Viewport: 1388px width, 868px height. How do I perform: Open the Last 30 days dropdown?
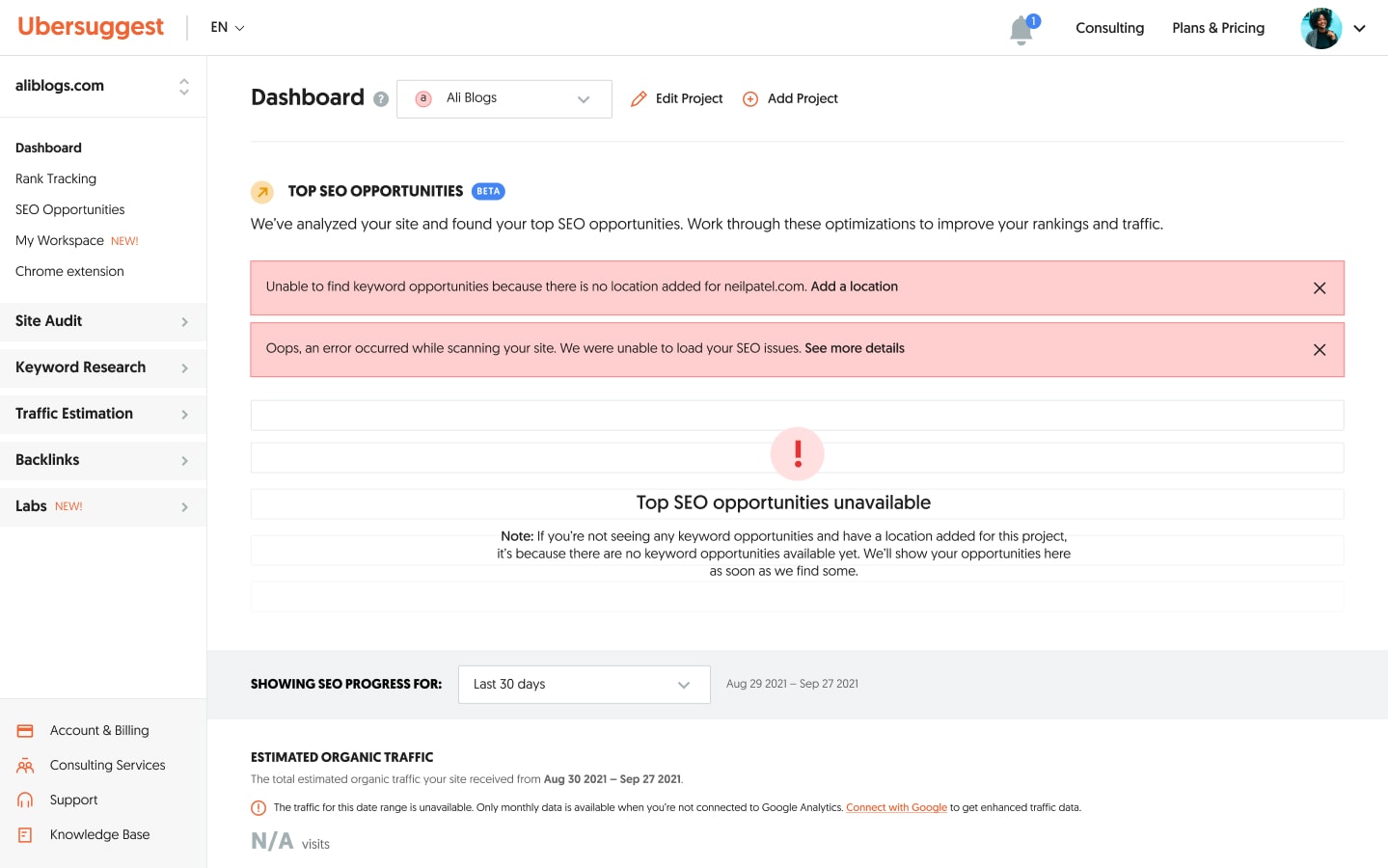pyautogui.click(x=585, y=685)
